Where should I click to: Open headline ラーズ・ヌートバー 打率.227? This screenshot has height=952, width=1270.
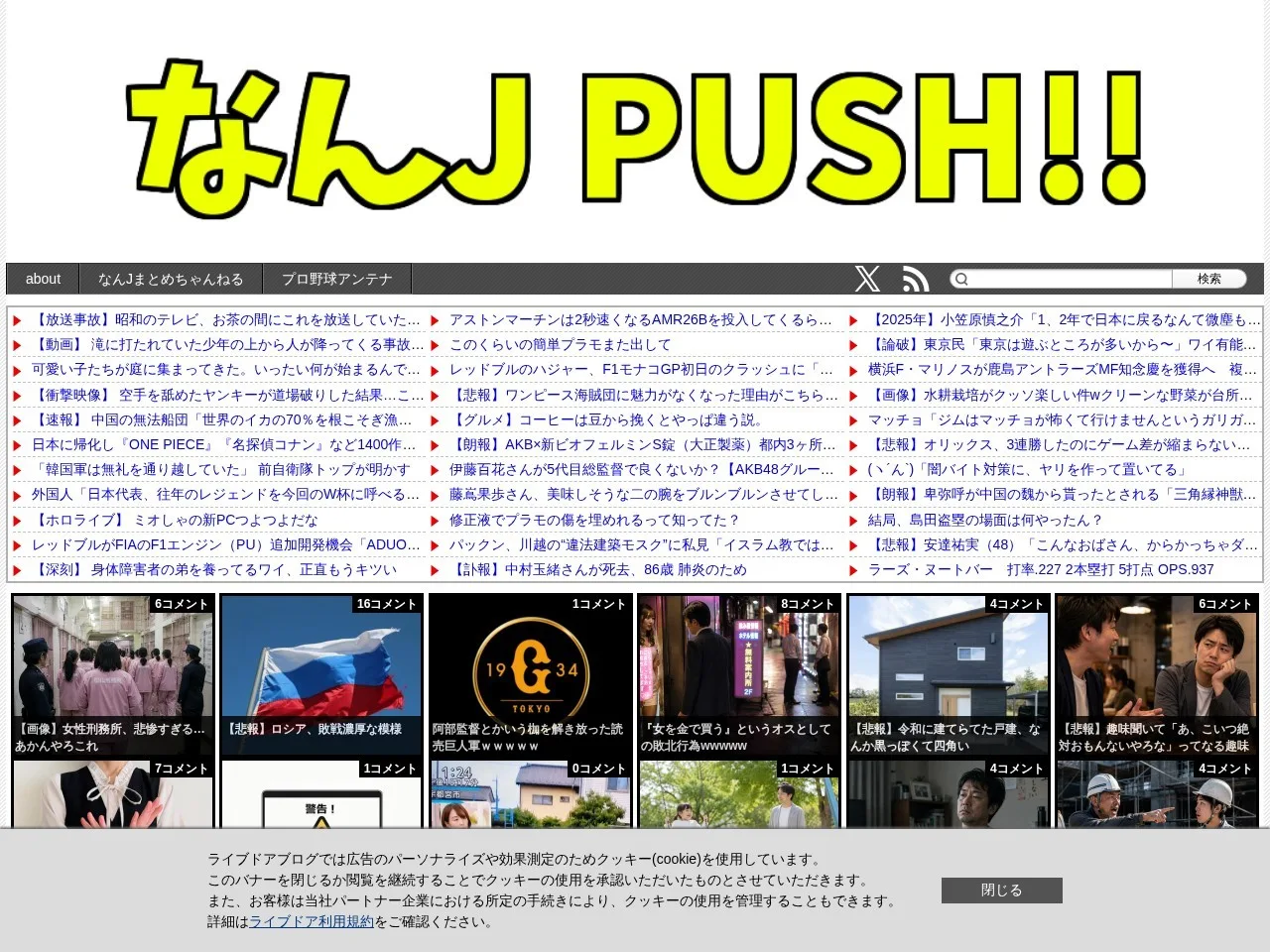pos(1041,569)
